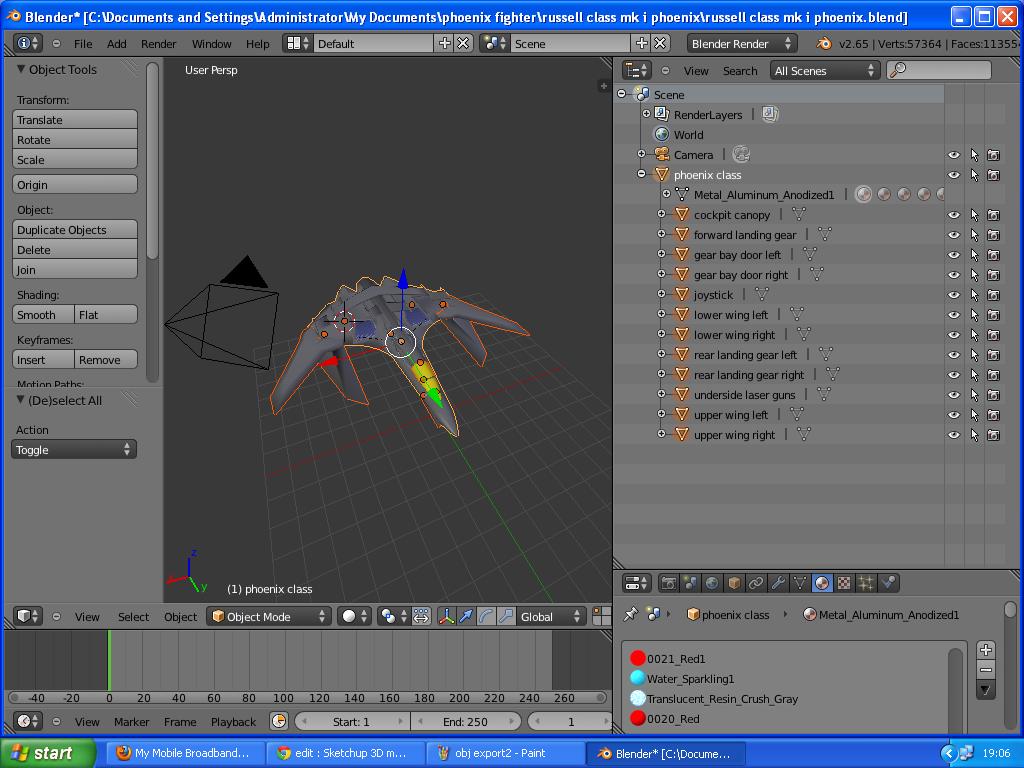1024x768 pixels.
Task: Open the Playback menu in timeline
Action: [x=233, y=721]
